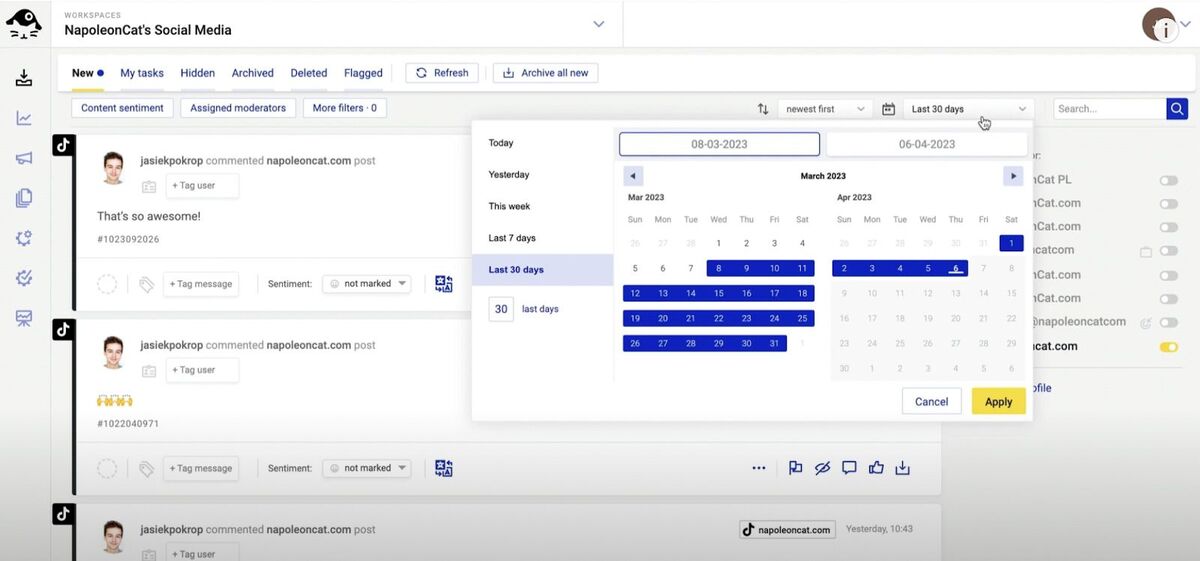
Task: Cancel the date picker
Action: [931, 402]
